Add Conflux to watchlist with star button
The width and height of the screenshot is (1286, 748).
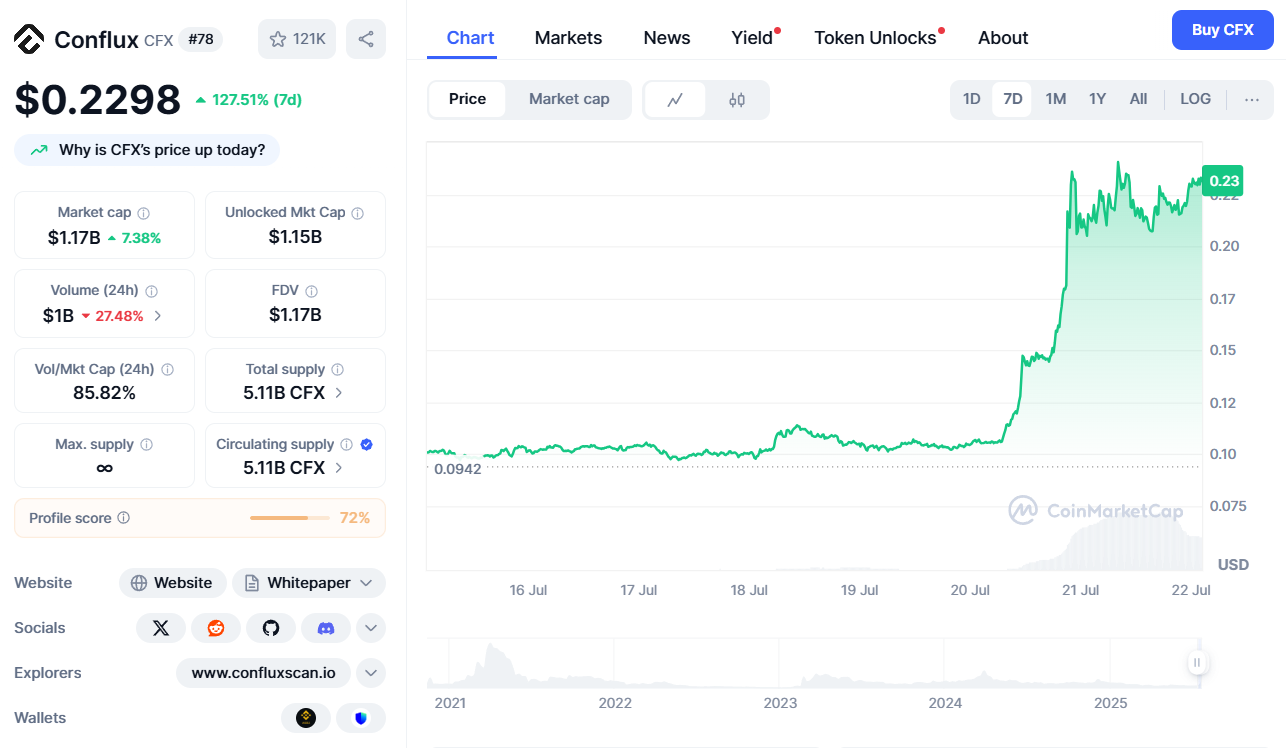click(x=297, y=39)
